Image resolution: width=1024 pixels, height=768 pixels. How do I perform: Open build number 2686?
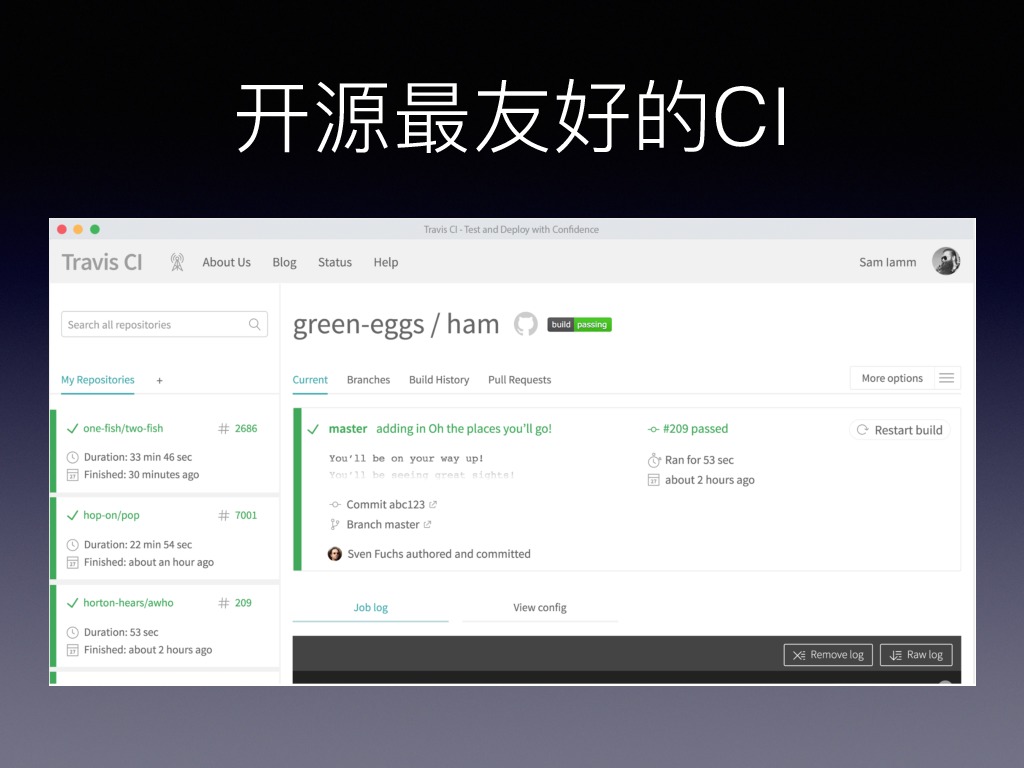(x=246, y=428)
